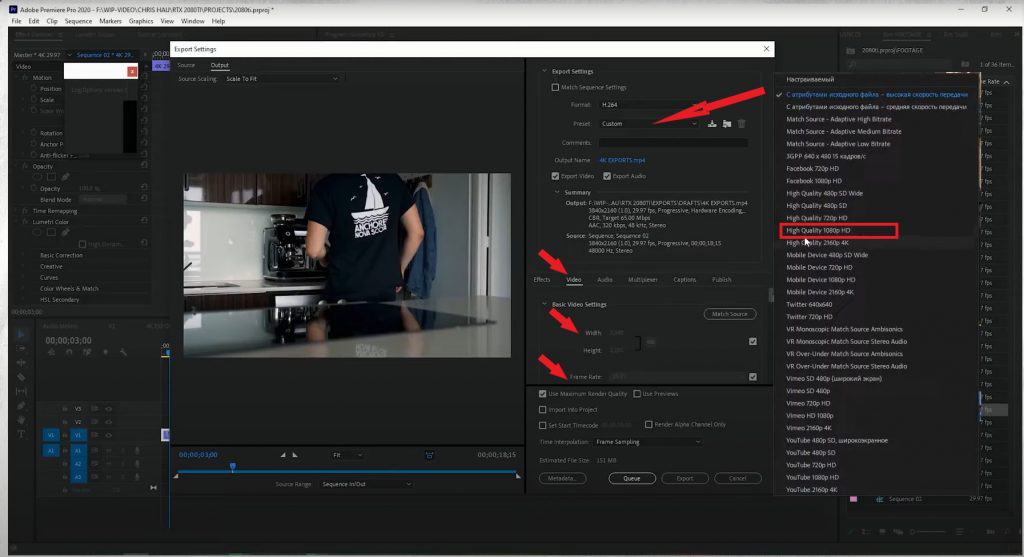Image resolution: width=1024 pixels, height=557 pixels.
Task: Click the Export button
Action: [684, 478]
